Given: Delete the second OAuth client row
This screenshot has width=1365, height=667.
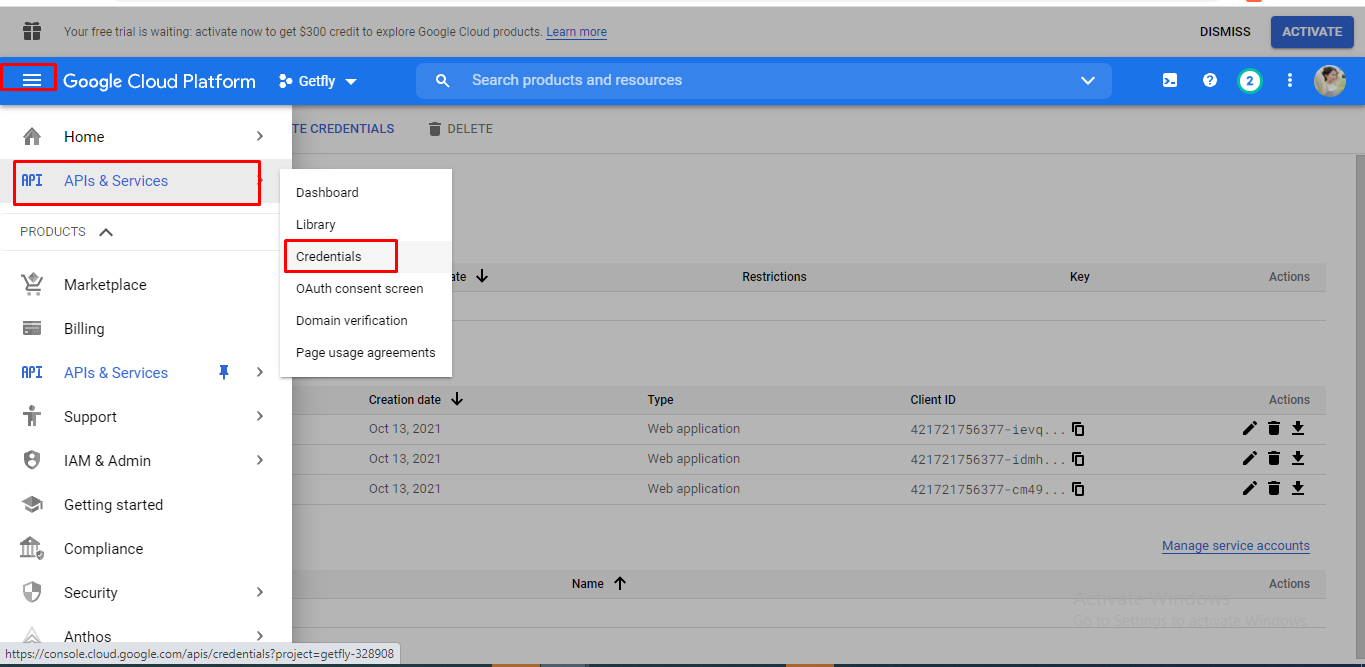Looking at the screenshot, I should point(1273,459).
